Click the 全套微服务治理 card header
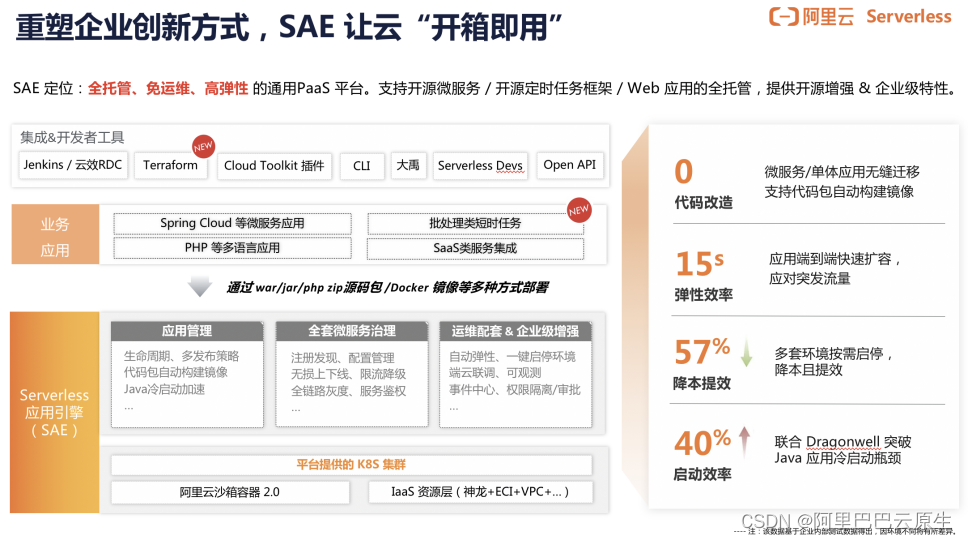The width and height of the screenshot is (968, 540). [352, 331]
